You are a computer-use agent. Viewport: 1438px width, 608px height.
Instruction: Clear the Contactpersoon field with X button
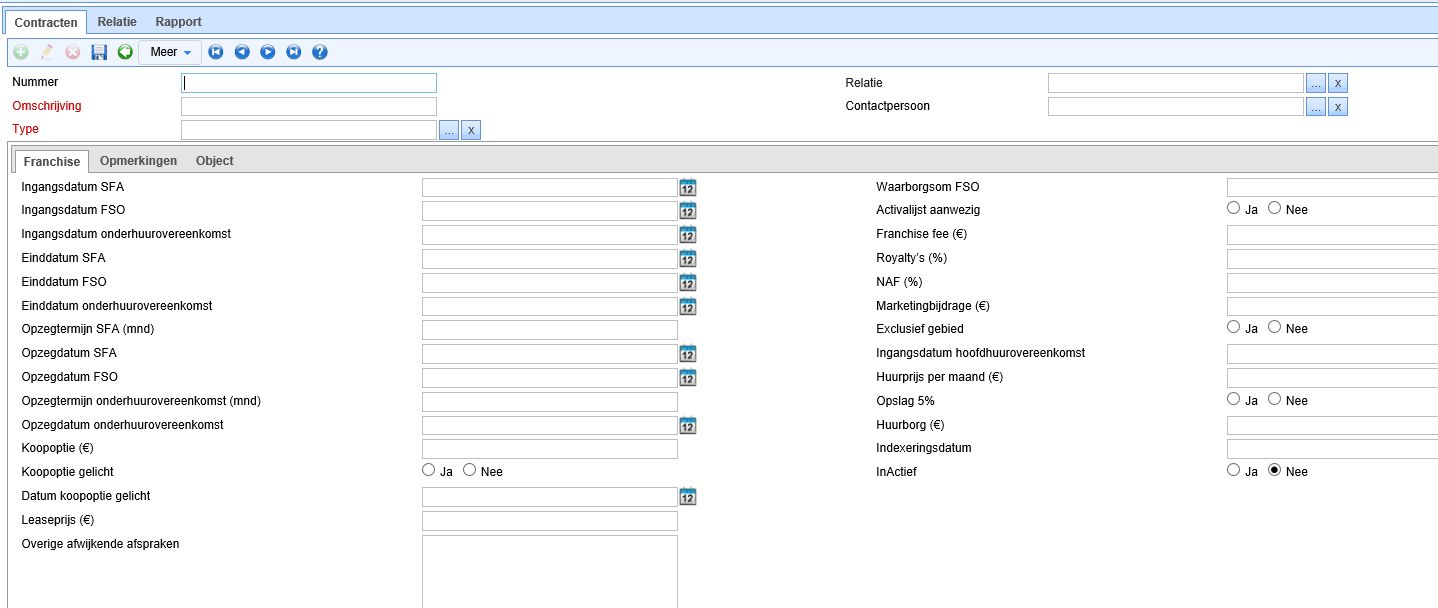1338,107
